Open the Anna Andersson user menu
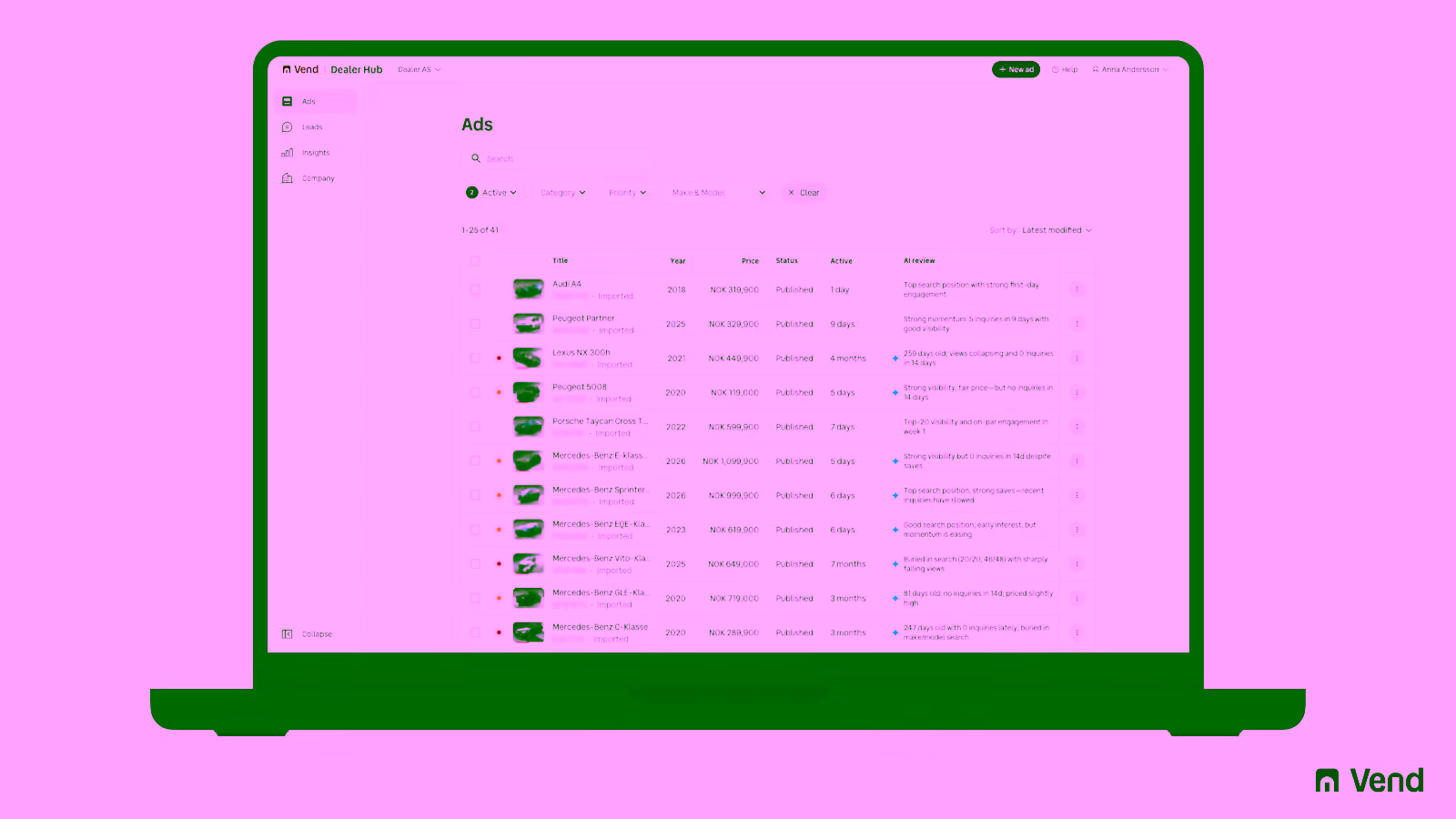The width and height of the screenshot is (1456, 819). (x=1130, y=69)
